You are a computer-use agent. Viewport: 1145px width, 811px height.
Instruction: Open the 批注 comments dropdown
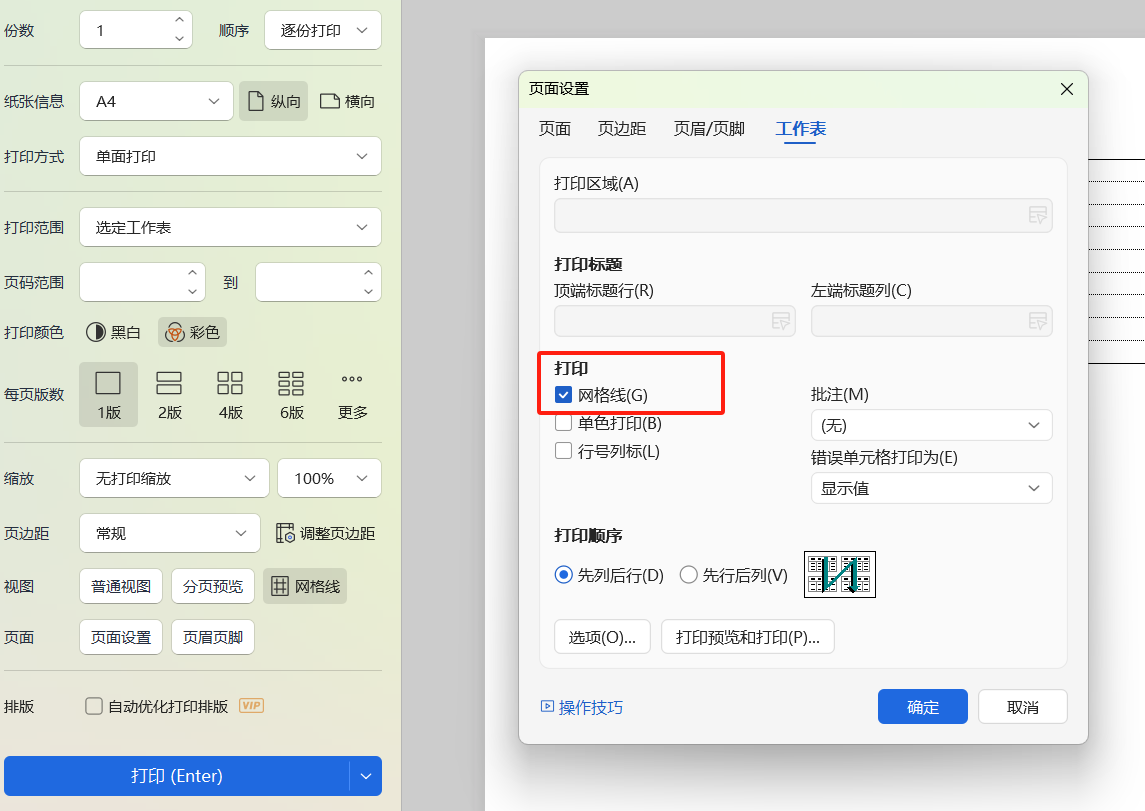pyautogui.click(x=931, y=424)
